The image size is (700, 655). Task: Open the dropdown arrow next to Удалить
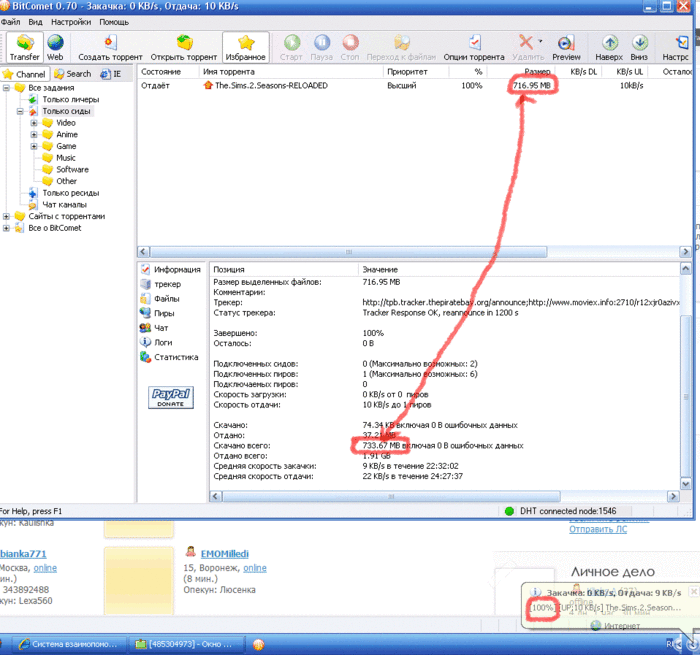pos(540,41)
